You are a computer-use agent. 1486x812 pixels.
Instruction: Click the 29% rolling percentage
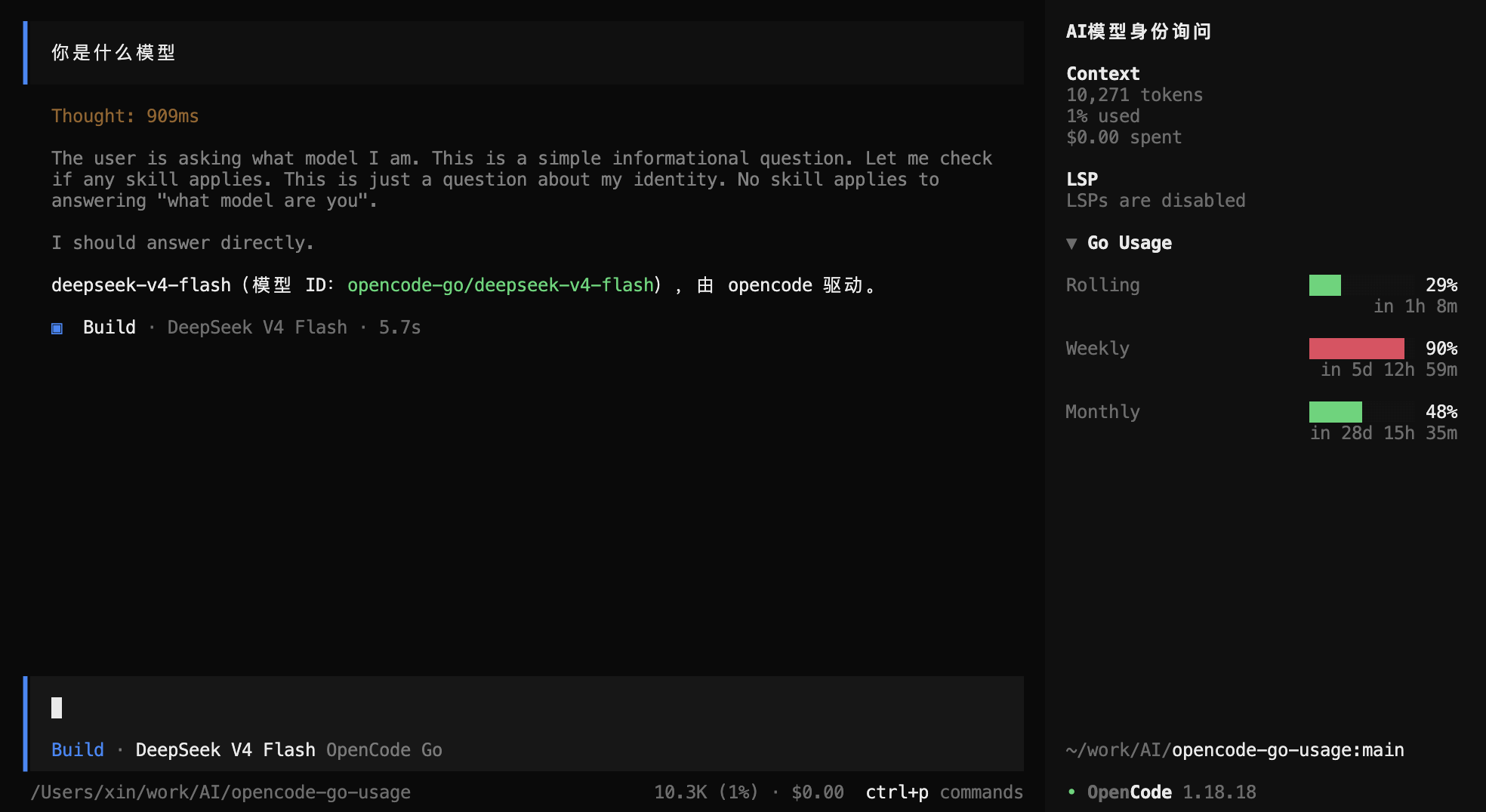point(1441,285)
